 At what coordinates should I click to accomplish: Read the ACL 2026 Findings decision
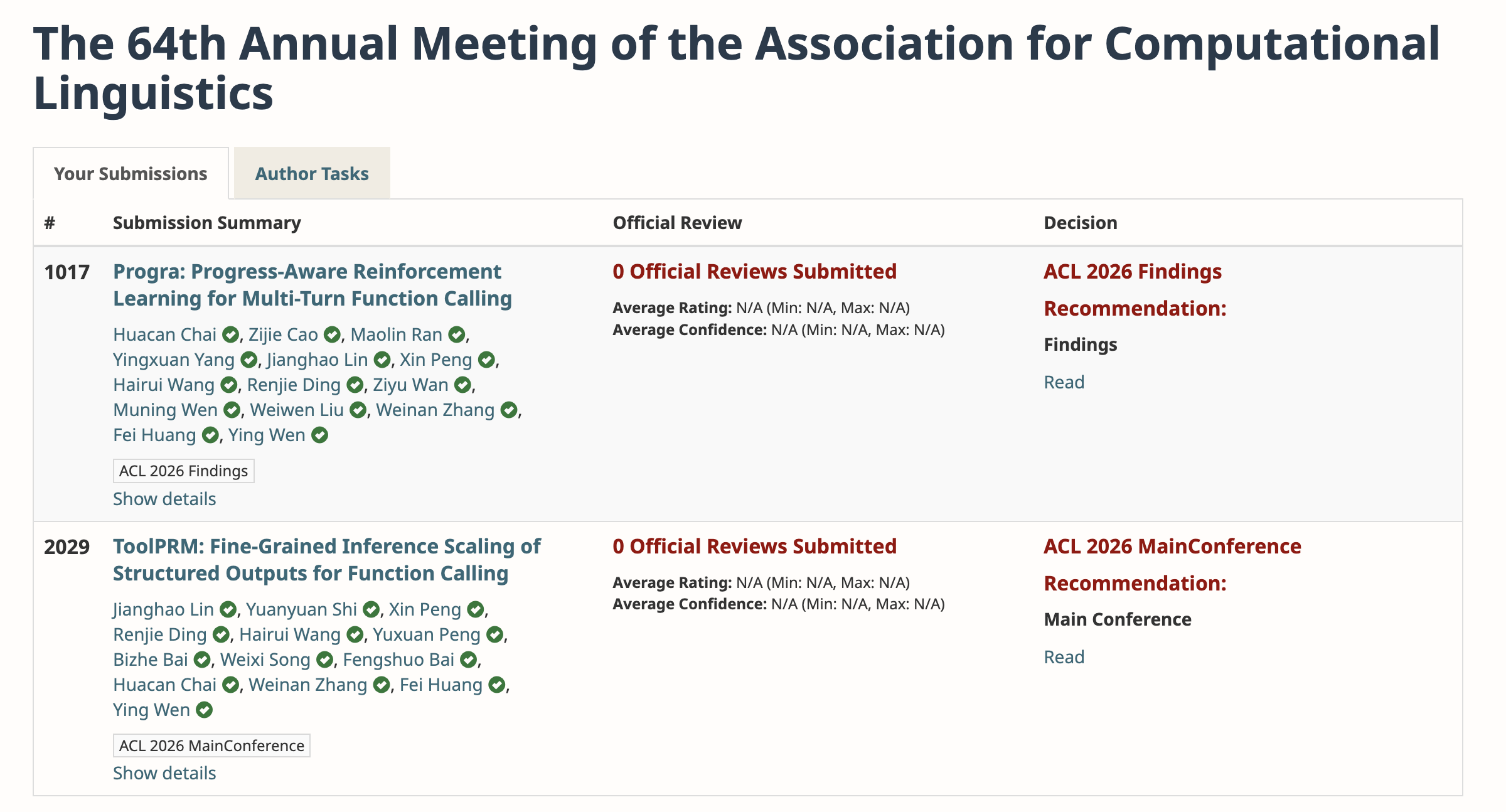[1064, 382]
